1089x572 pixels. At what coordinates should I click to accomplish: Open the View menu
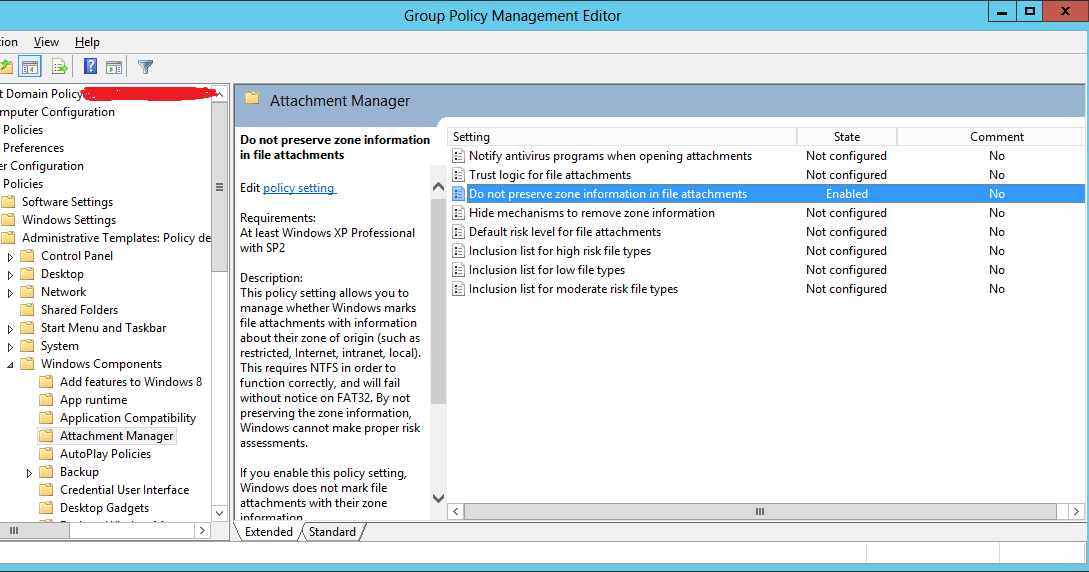46,42
